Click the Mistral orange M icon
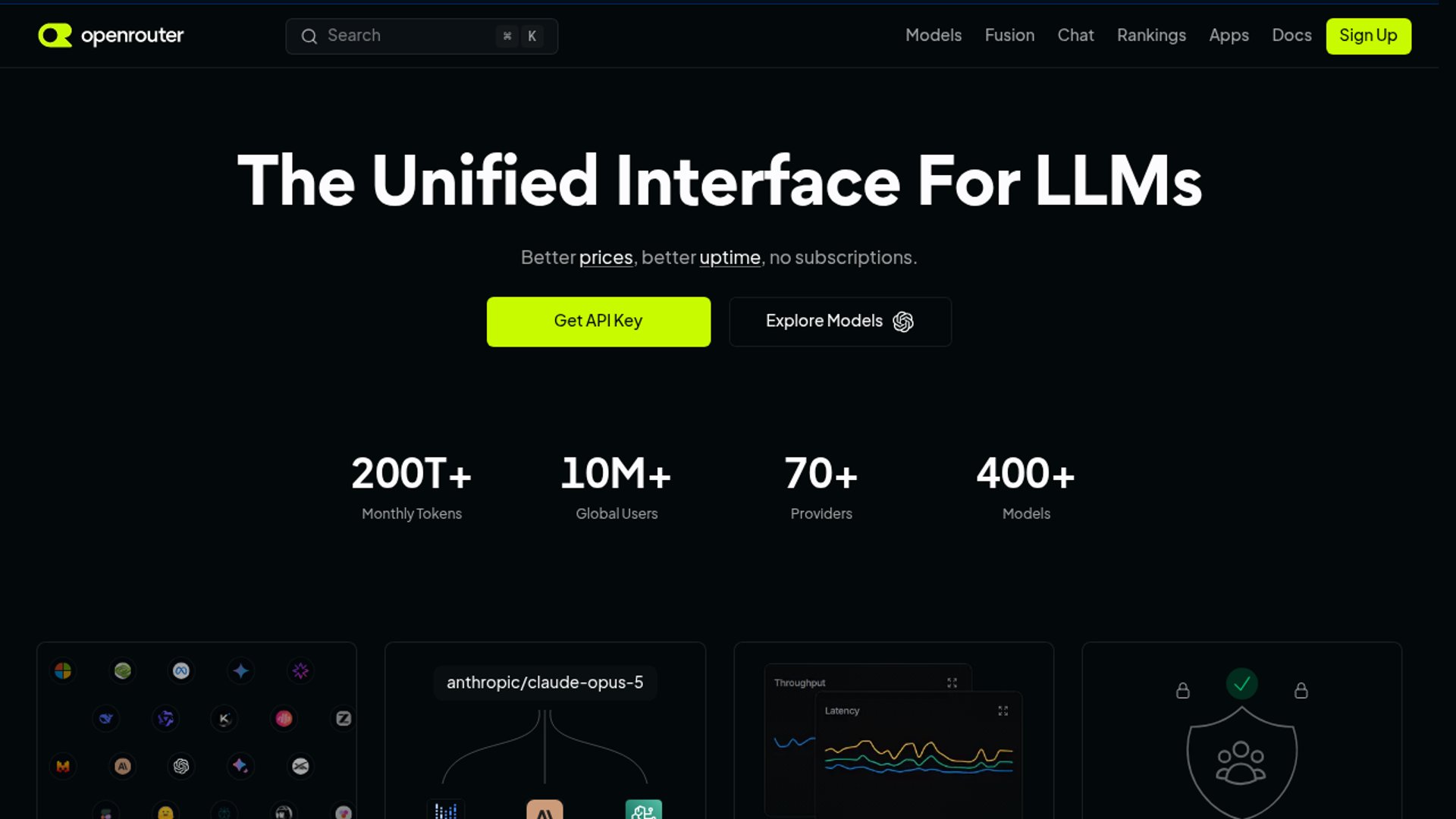Screen dimensions: 1456x819 (x=63, y=766)
